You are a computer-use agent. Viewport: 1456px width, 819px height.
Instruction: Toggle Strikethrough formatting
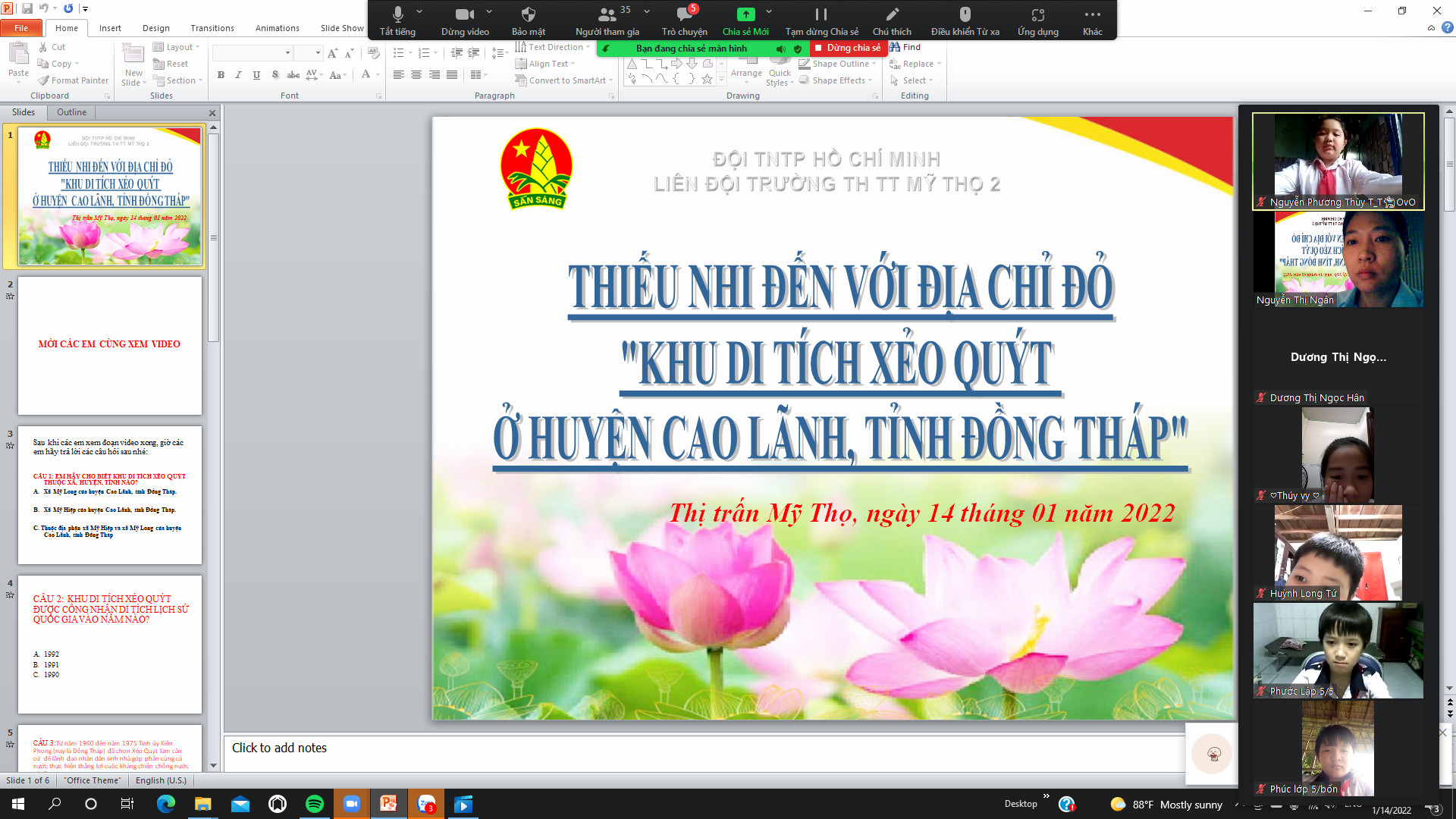pos(293,75)
